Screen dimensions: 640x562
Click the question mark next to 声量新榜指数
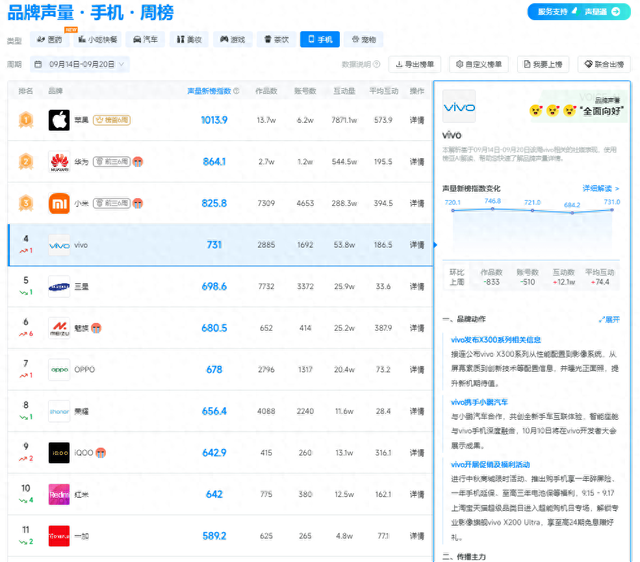[x=236, y=91]
